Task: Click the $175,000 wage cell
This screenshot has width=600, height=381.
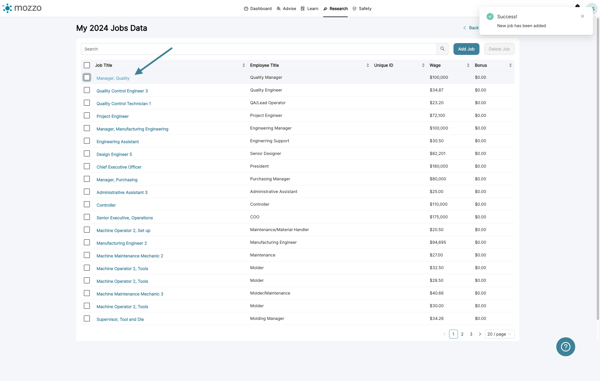Action: [439, 217]
